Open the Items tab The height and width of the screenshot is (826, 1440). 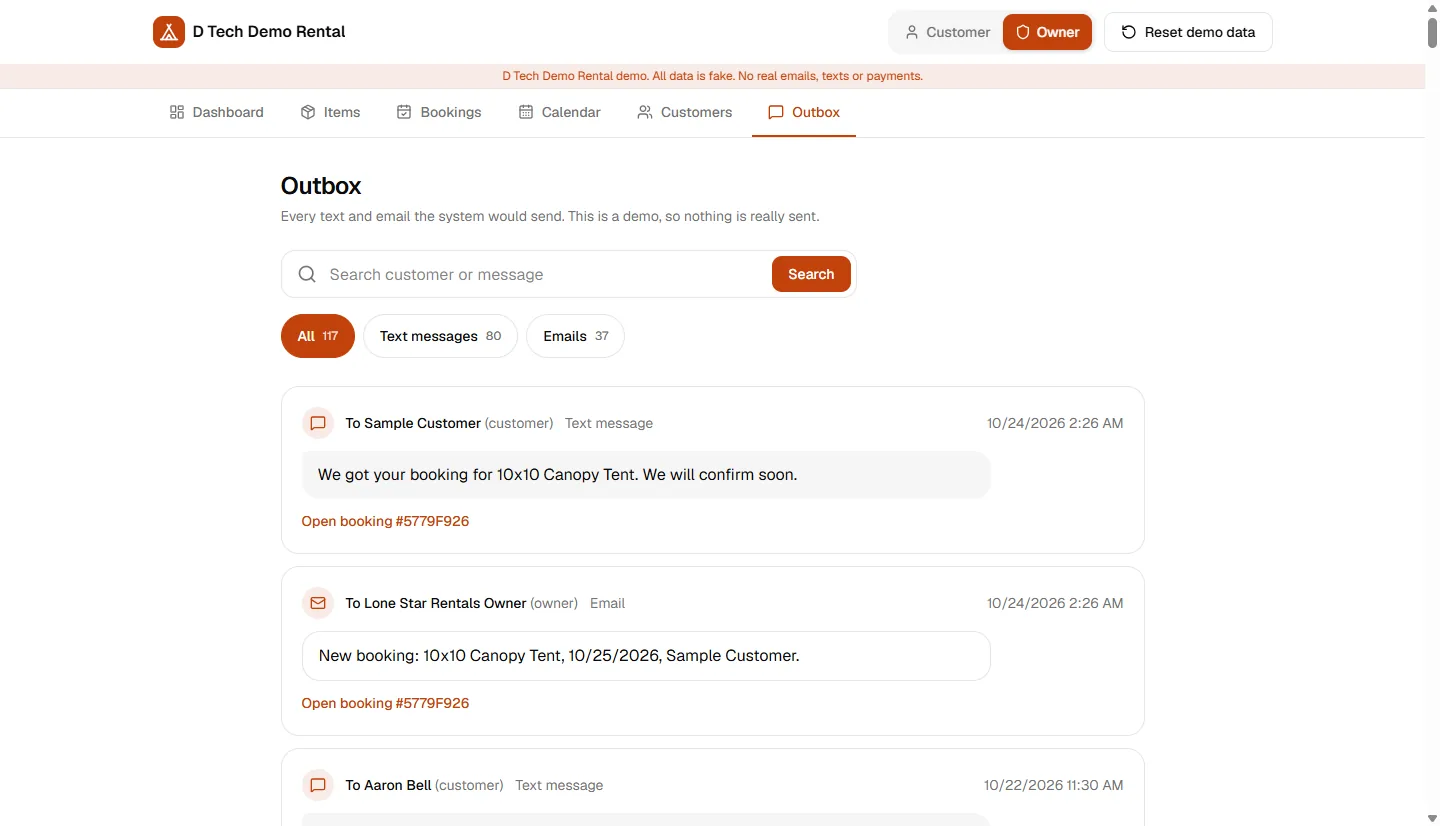coord(330,112)
